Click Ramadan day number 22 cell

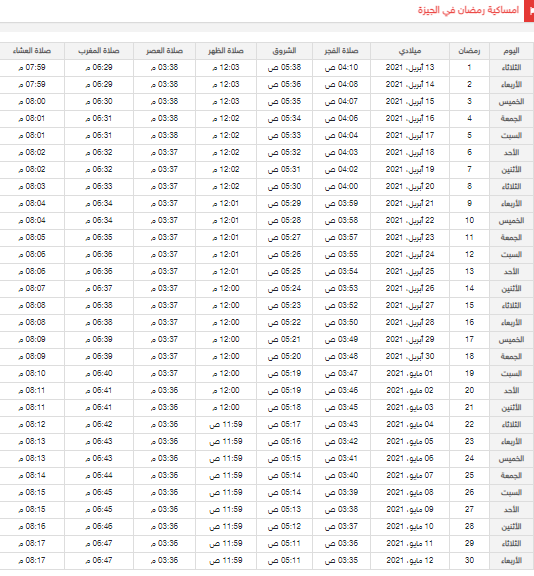pyautogui.click(x=469, y=424)
